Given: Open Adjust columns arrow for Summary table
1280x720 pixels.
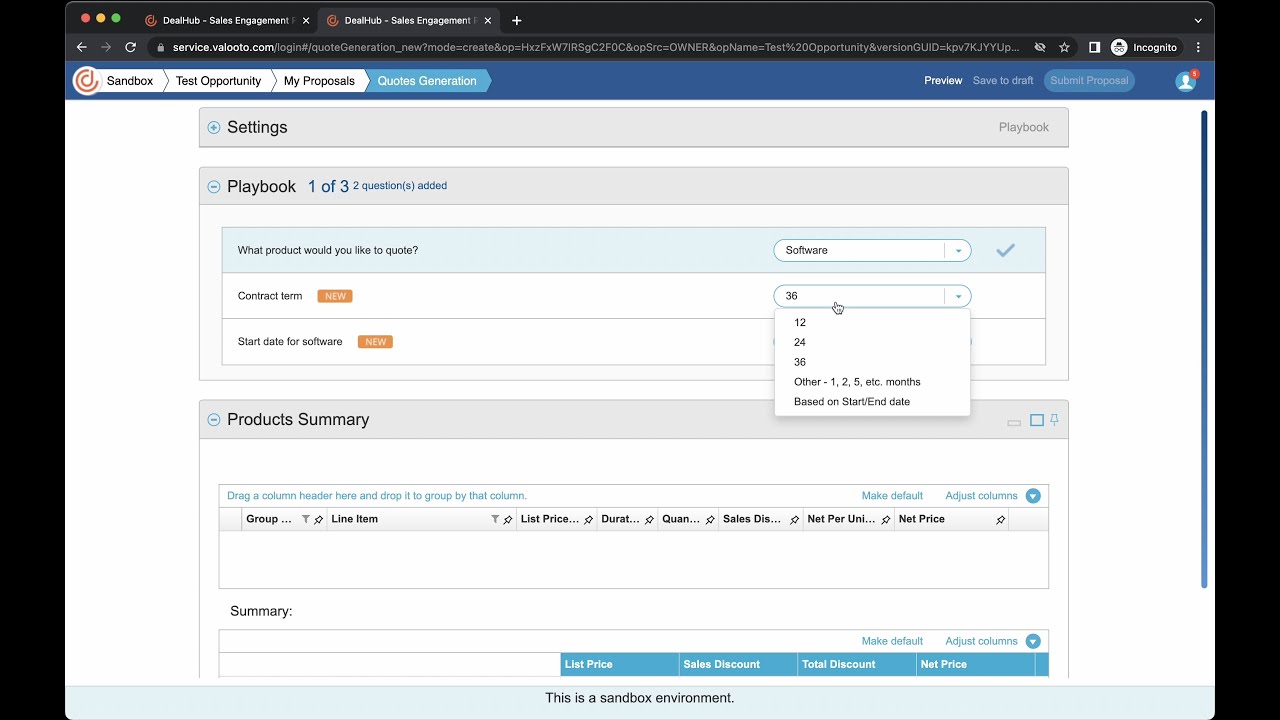Looking at the screenshot, I should tap(1033, 642).
